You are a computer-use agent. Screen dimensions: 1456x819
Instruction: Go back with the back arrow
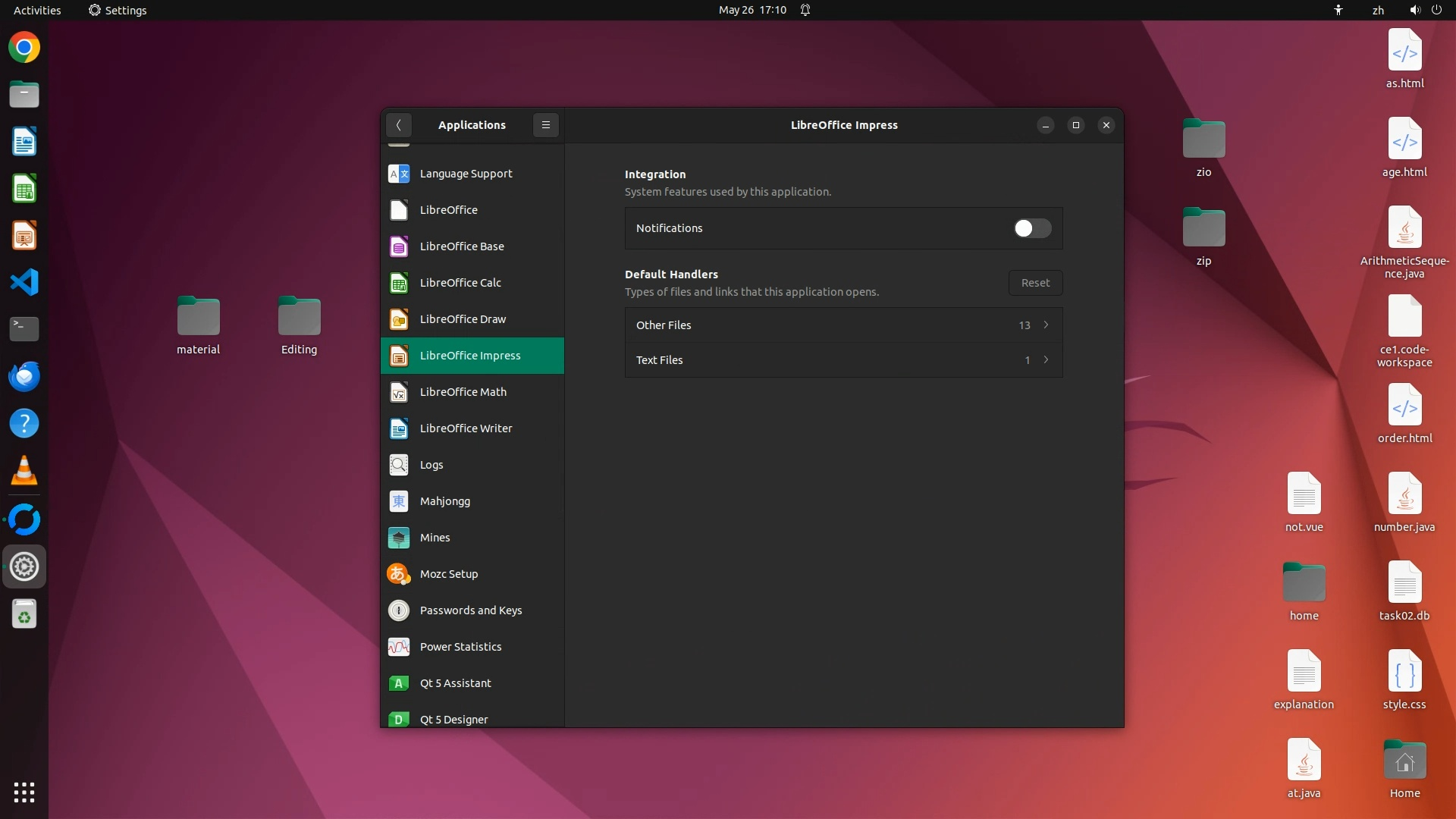399,125
